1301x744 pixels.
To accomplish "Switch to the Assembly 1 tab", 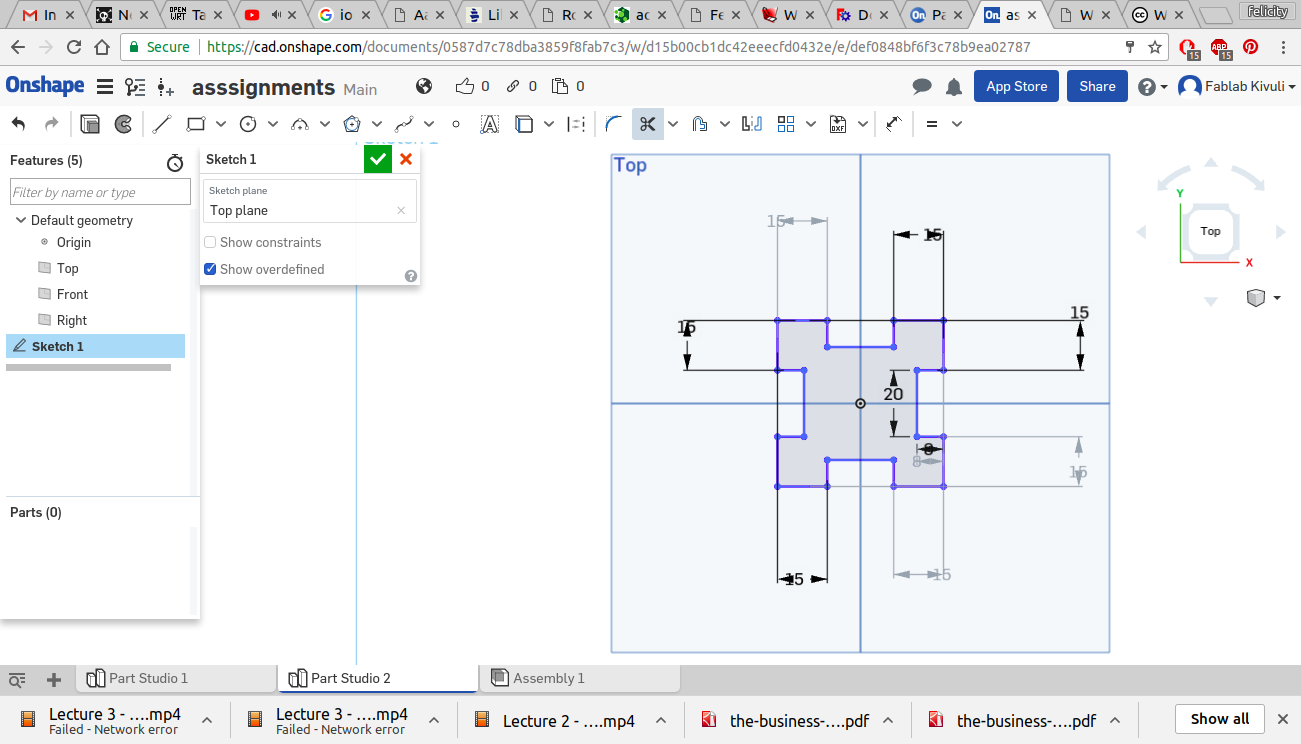I will point(580,678).
